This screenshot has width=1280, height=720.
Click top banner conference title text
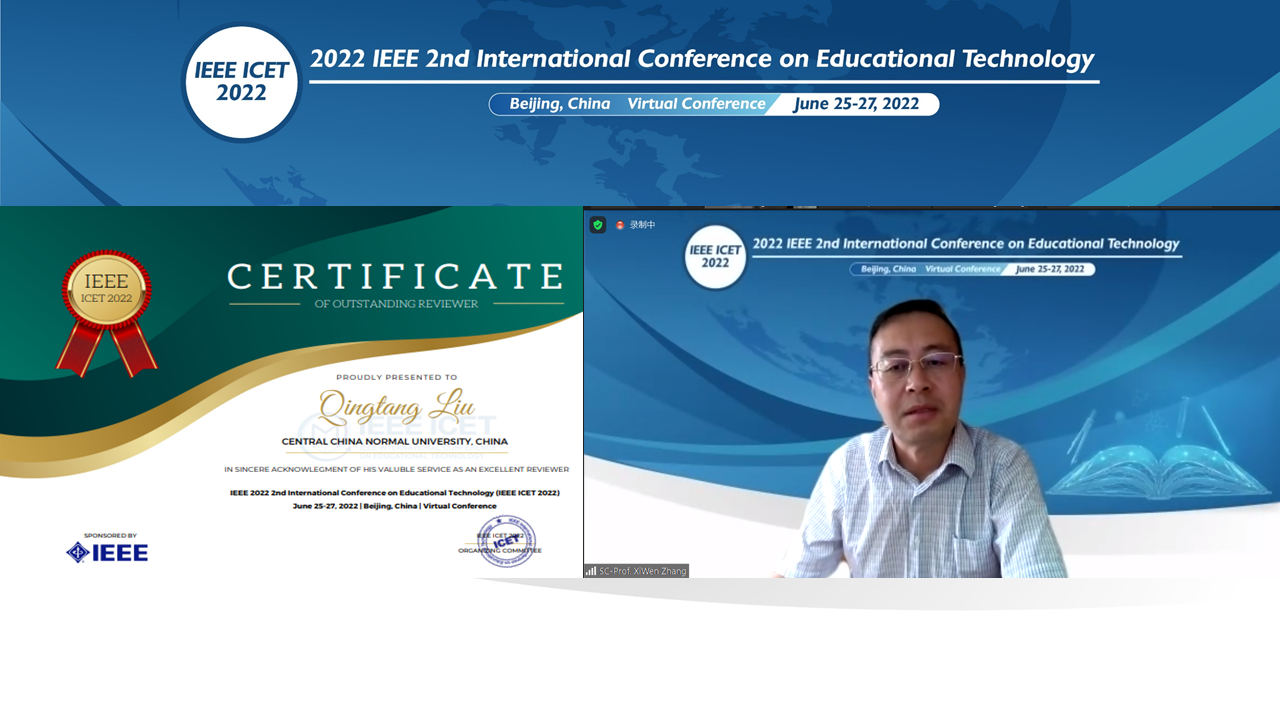[x=702, y=58]
